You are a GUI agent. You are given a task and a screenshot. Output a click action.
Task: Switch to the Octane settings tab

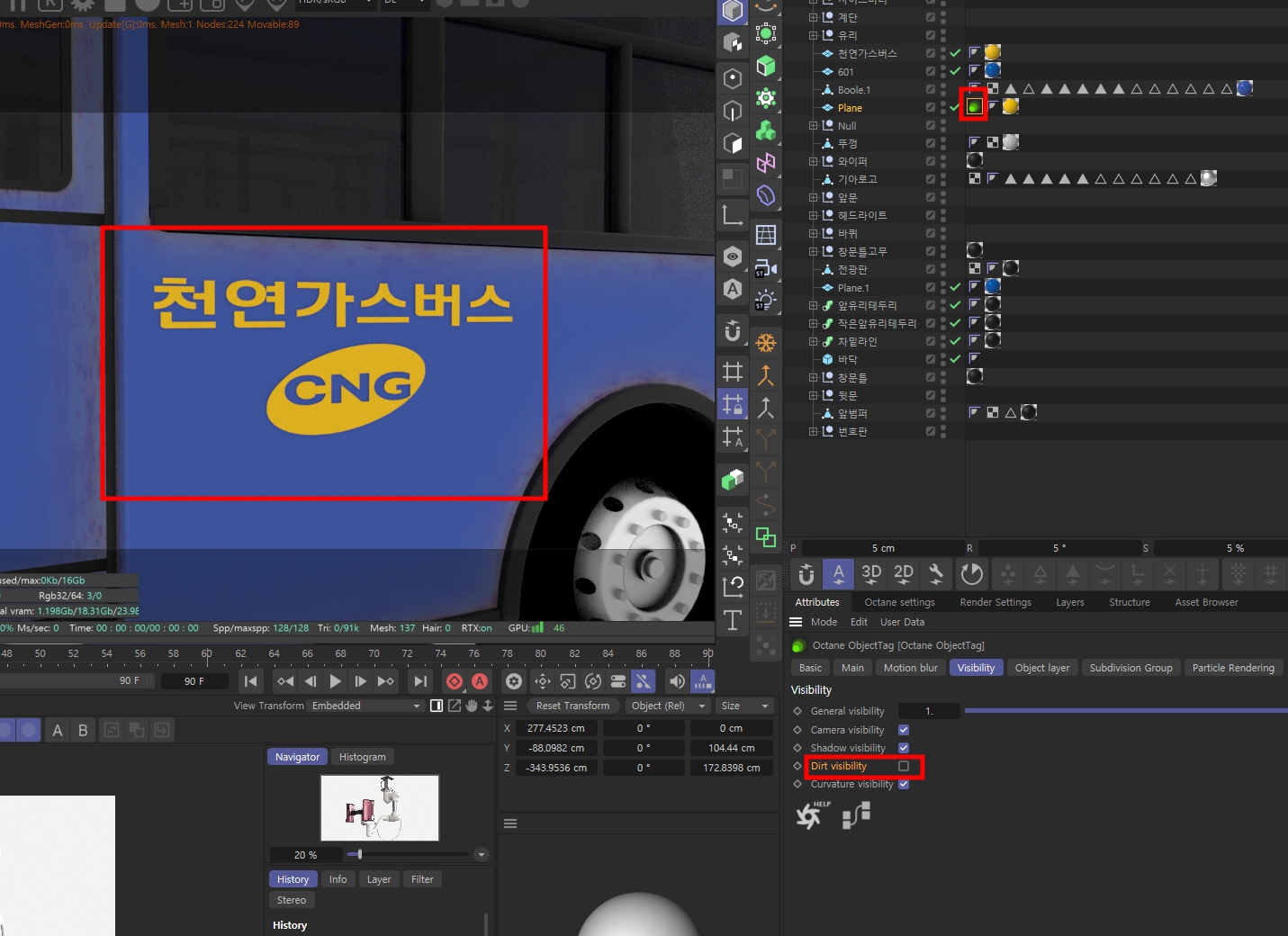click(x=899, y=602)
